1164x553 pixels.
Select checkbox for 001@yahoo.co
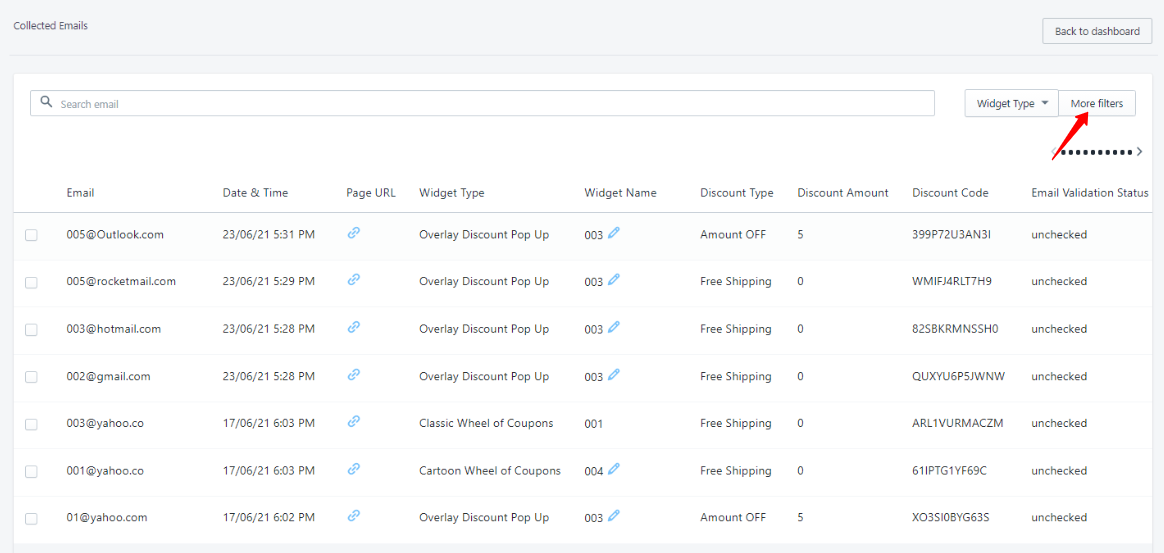(31, 471)
